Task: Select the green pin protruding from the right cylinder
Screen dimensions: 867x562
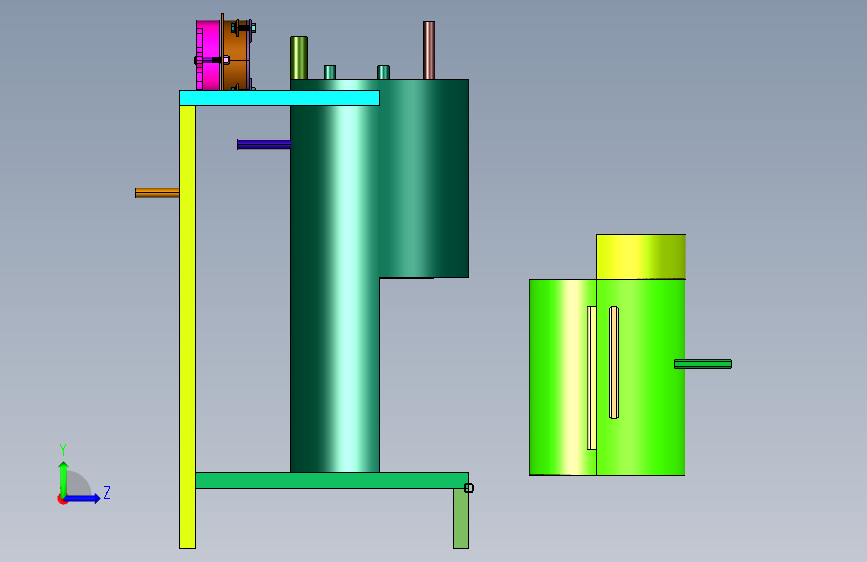Action: (703, 364)
